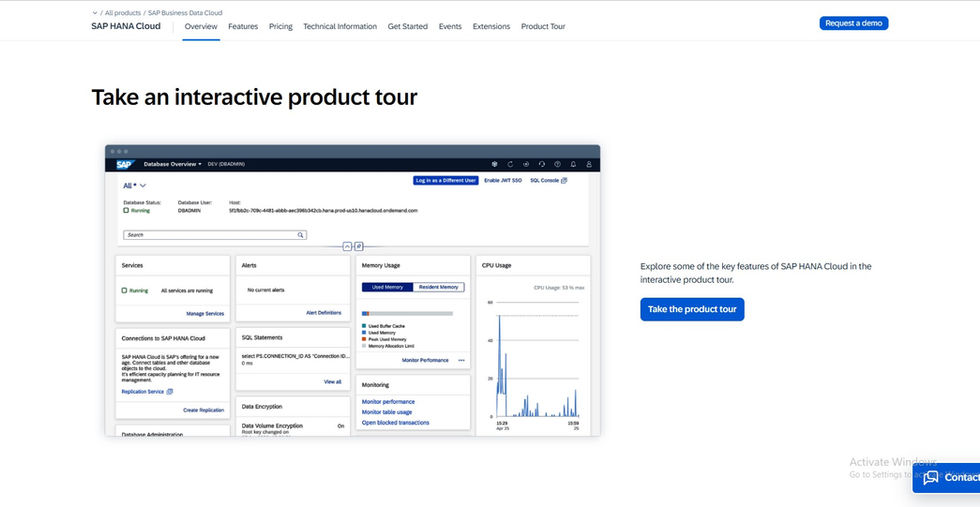
Task: Click the SQL statement 'select PS.CONNECTION_ID'
Action: click(x=296, y=355)
